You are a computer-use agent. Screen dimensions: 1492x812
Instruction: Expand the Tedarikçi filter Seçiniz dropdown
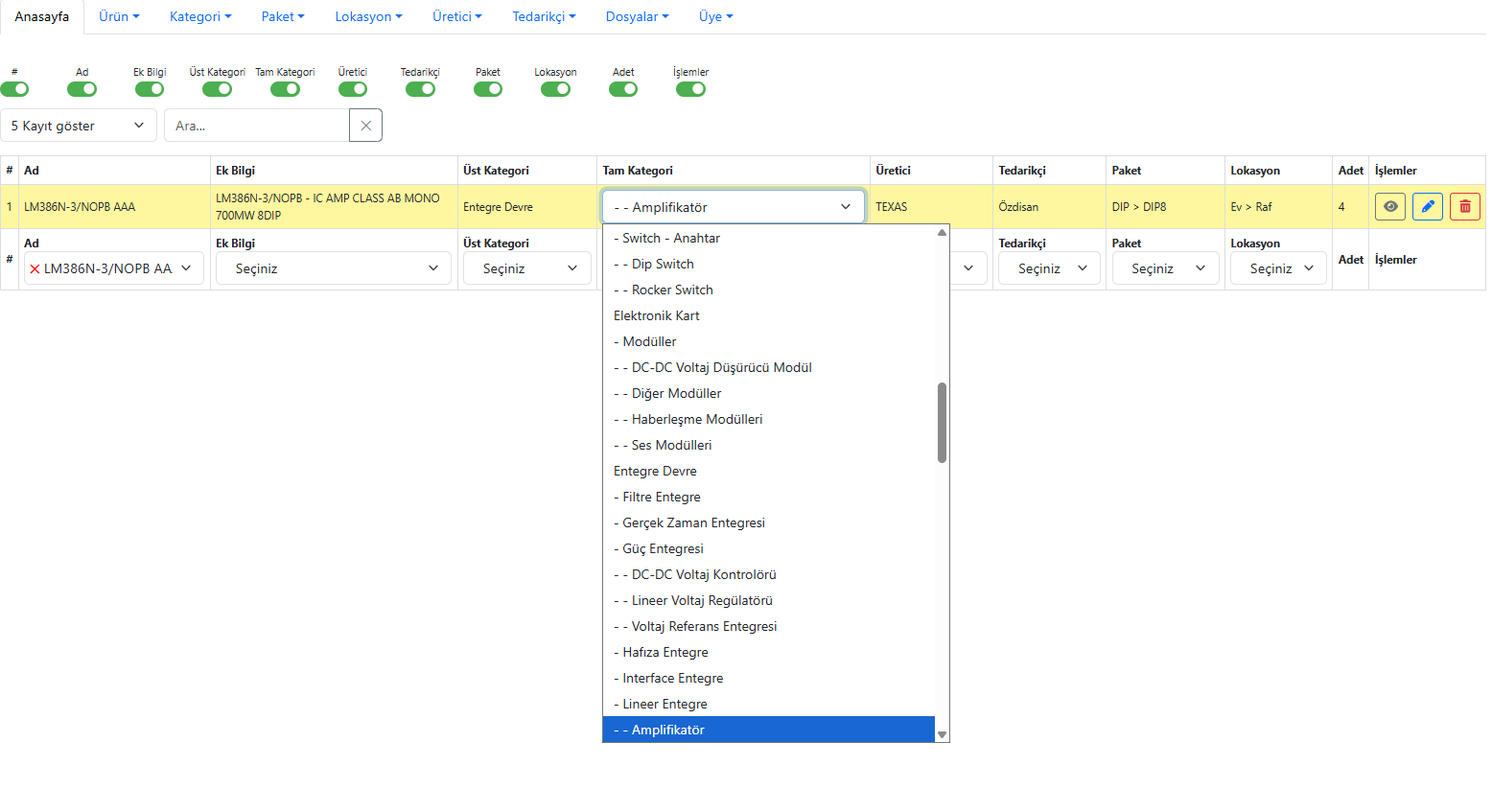[1049, 268]
